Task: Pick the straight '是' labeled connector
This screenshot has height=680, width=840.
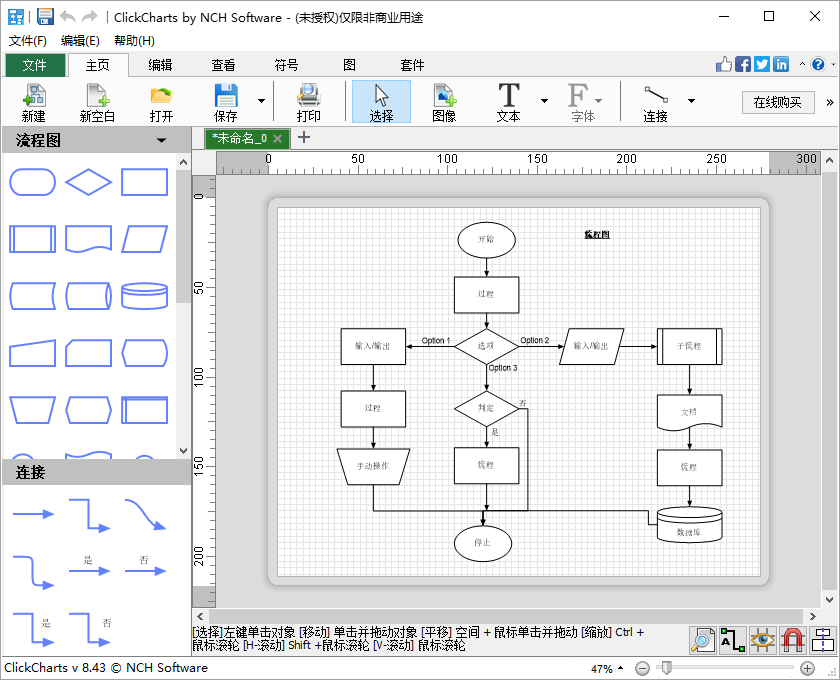Action: (89, 567)
